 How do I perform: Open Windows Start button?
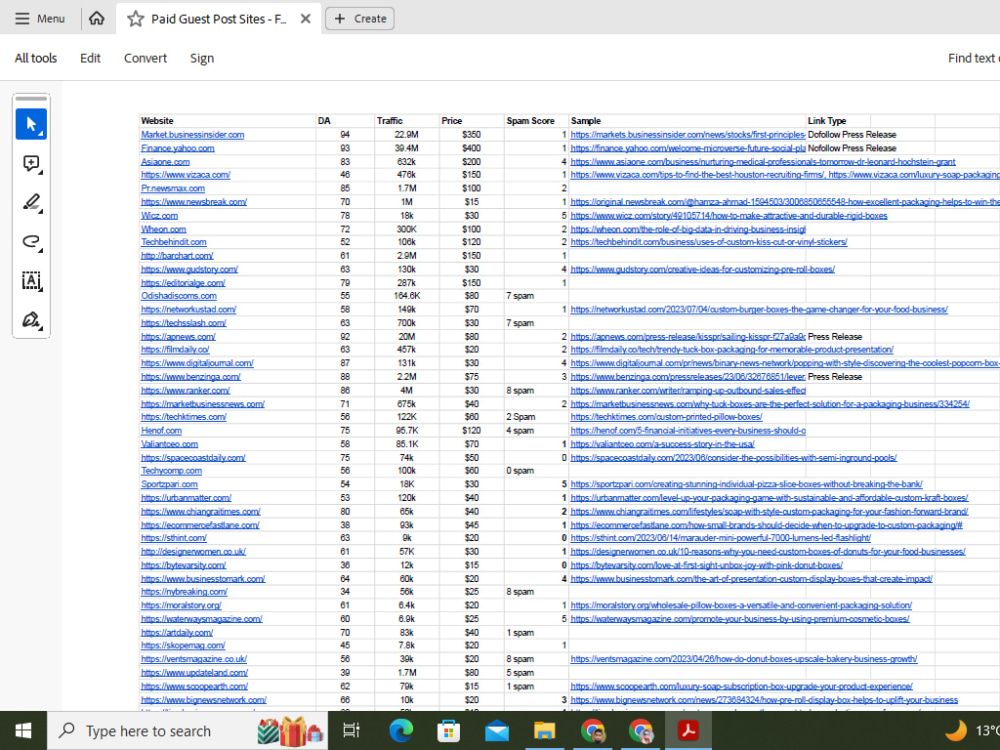coord(23,731)
